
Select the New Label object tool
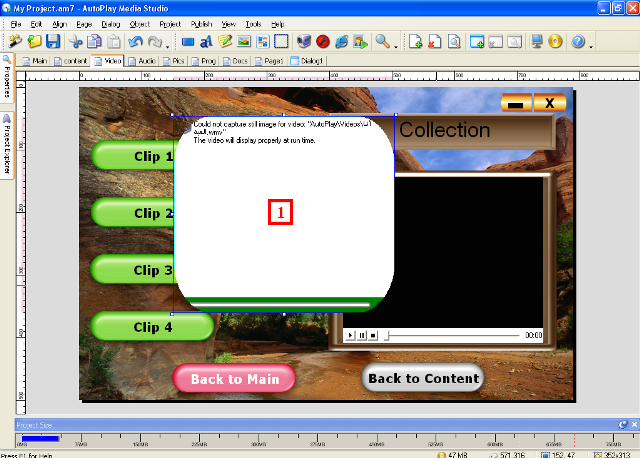pos(206,42)
